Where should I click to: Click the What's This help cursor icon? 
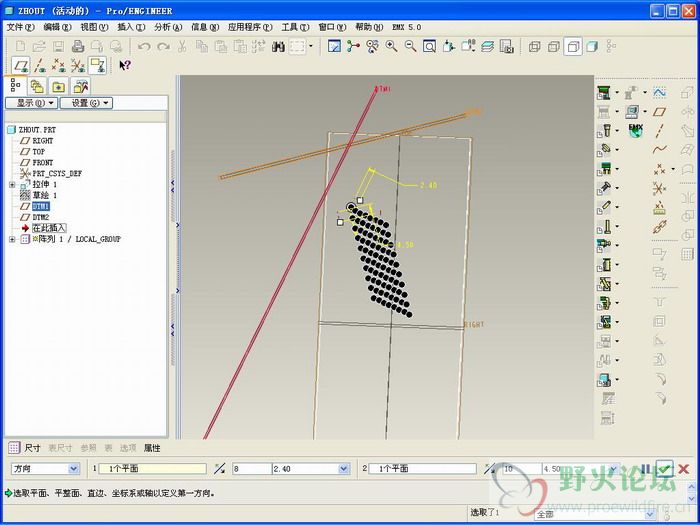point(125,66)
